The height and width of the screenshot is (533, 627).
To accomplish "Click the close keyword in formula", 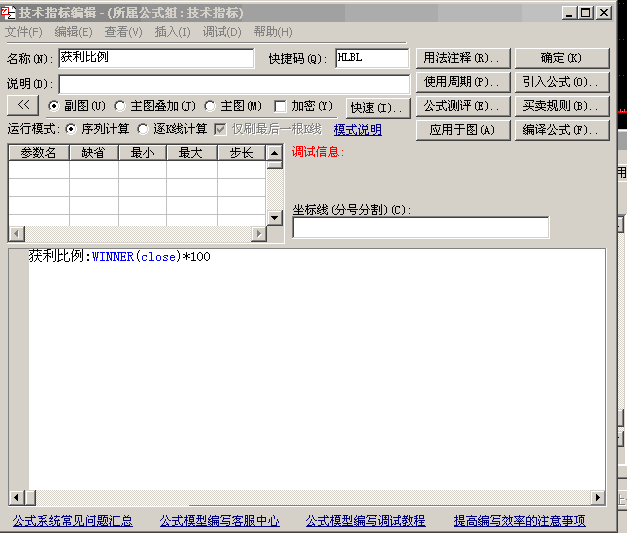I will (x=158, y=257).
